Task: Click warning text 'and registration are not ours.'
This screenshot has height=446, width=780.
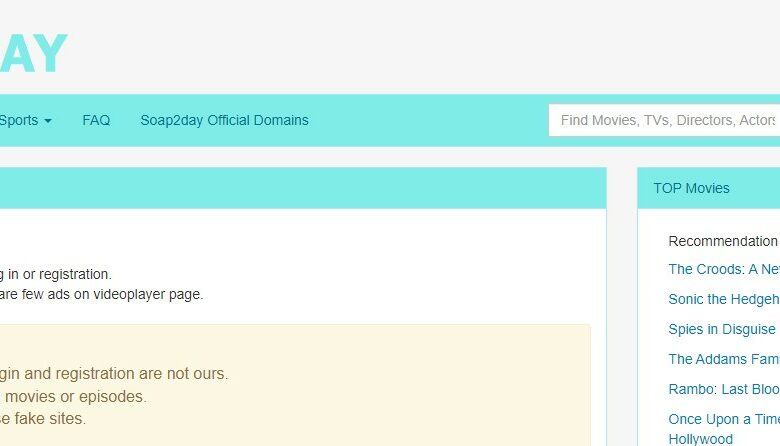Action: tap(126, 373)
